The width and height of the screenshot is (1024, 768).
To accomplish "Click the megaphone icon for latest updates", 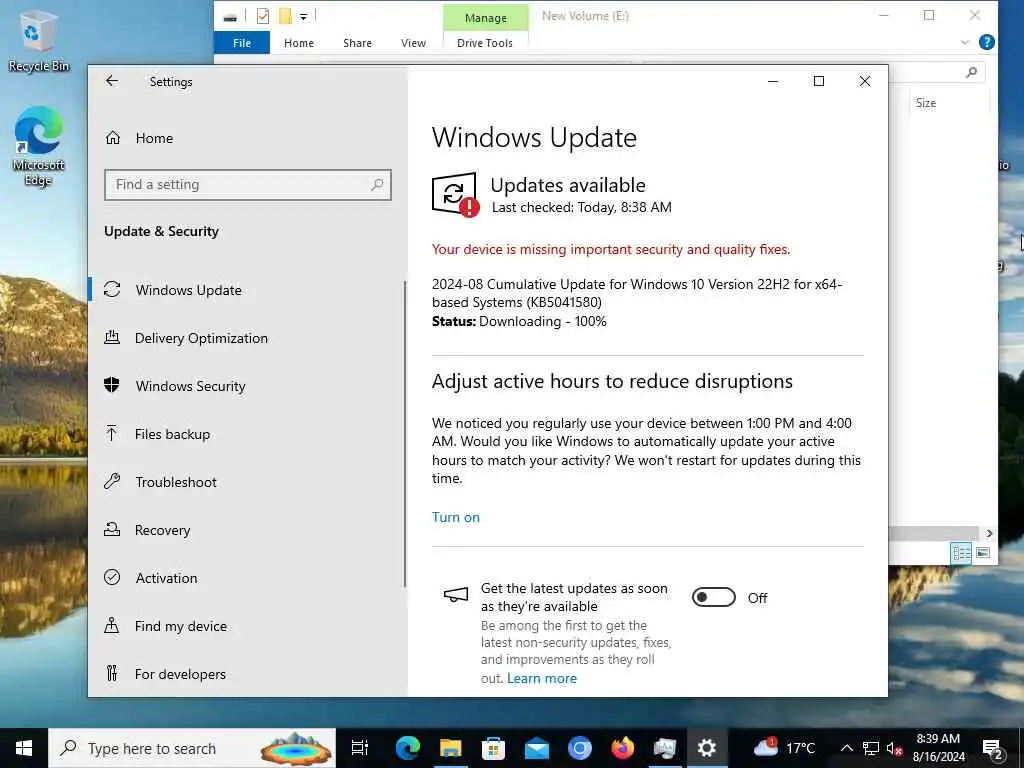I will (x=456, y=594).
